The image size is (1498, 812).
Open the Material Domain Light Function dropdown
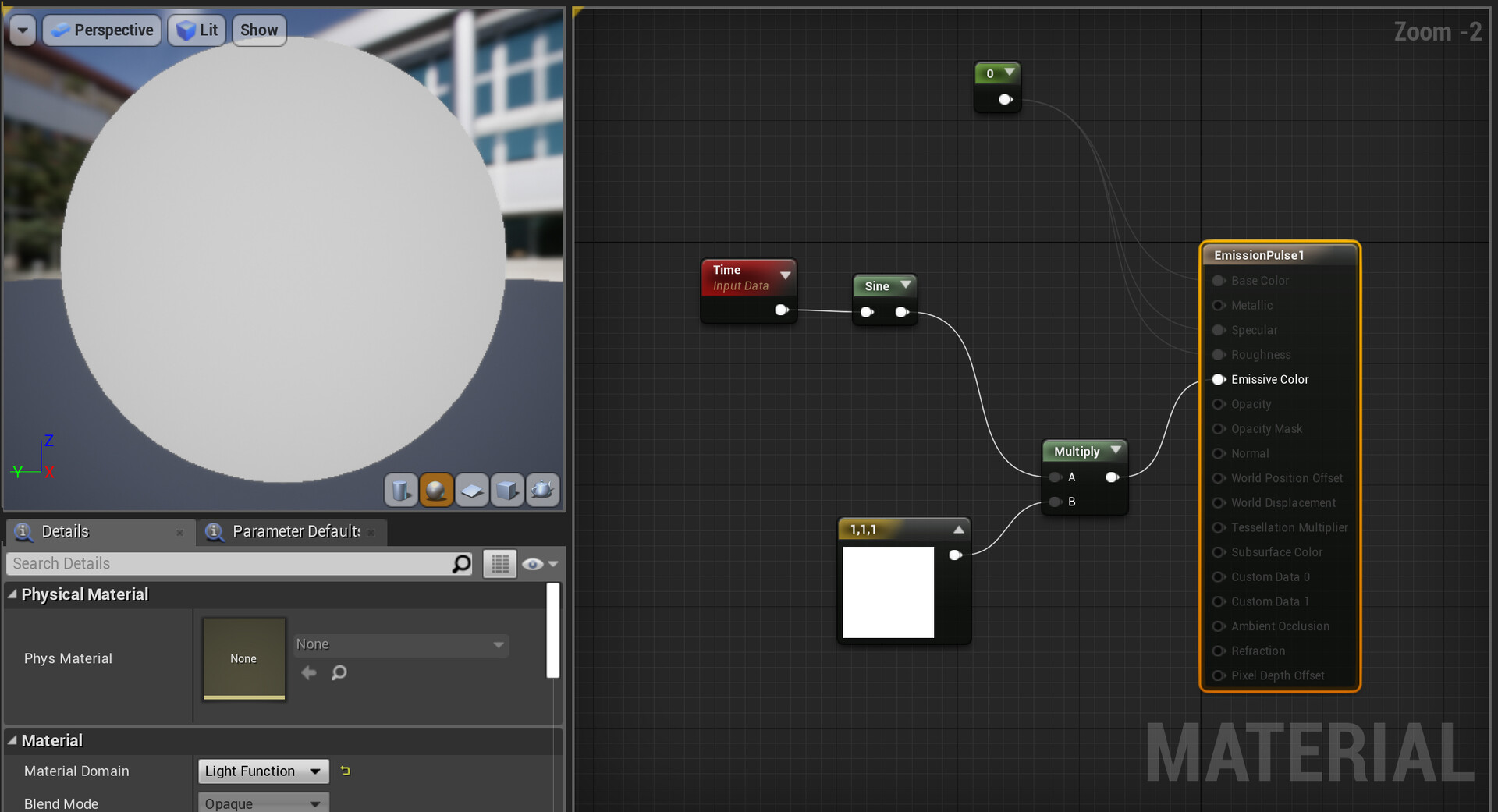[263, 771]
